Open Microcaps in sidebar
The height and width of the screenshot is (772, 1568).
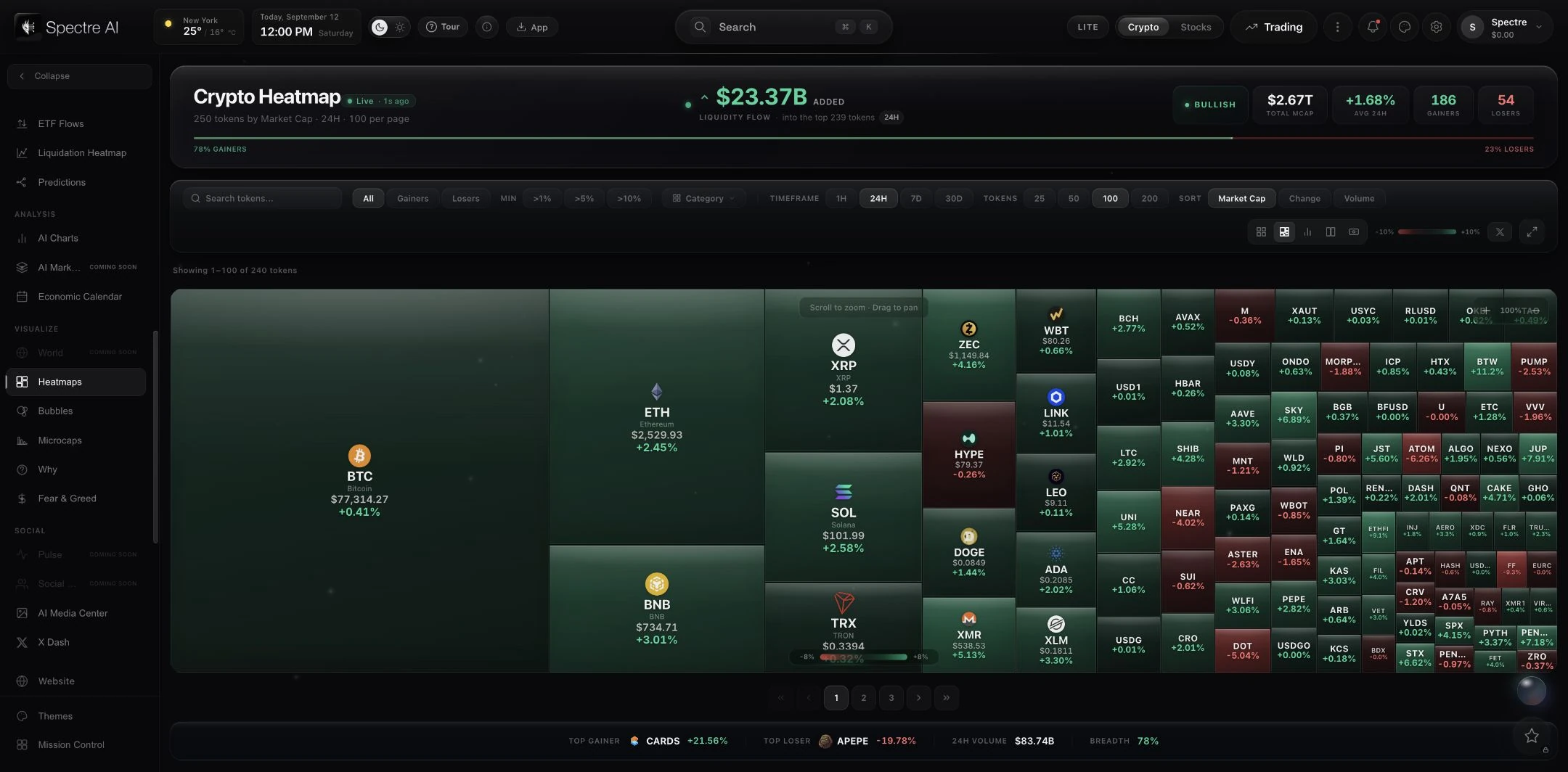point(76,440)
